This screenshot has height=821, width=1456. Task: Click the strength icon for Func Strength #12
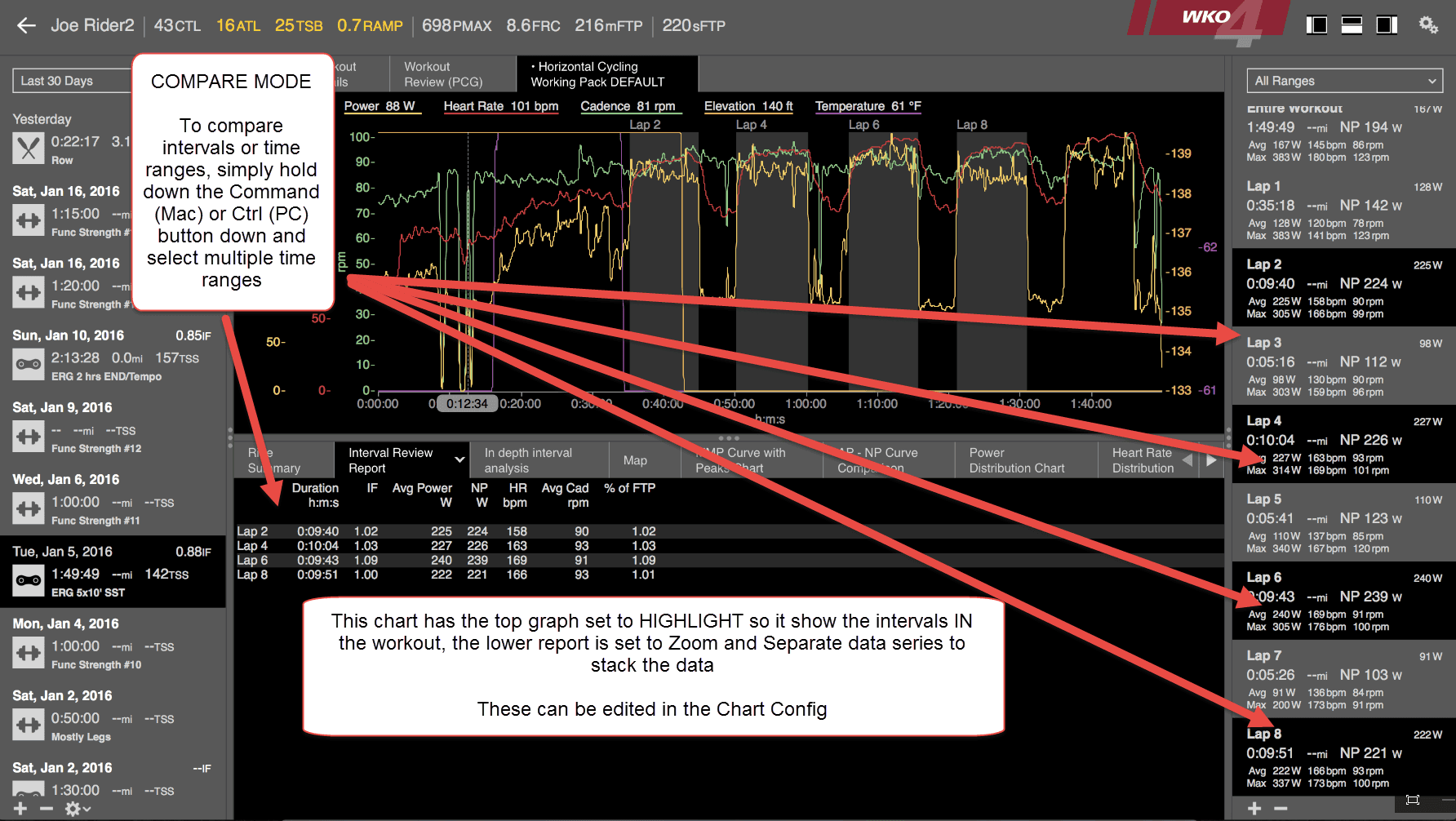(29, 437)
